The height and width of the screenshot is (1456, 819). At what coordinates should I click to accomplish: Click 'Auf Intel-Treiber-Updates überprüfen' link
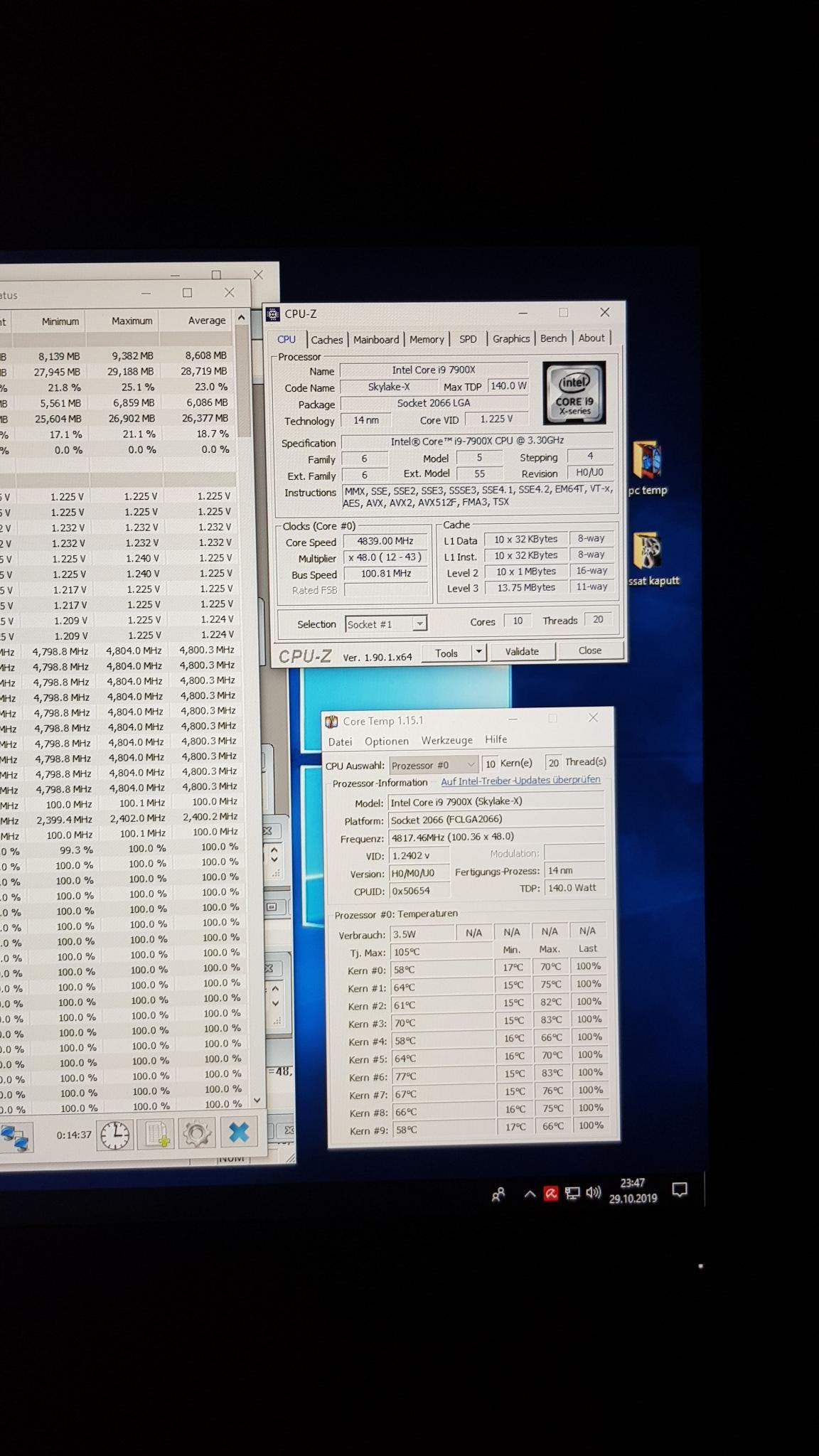[x=520, y=781]
